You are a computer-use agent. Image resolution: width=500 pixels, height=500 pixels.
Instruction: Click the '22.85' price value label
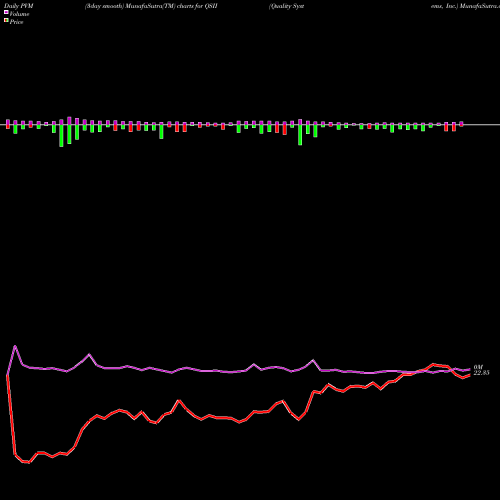click(x=481, y=373)
